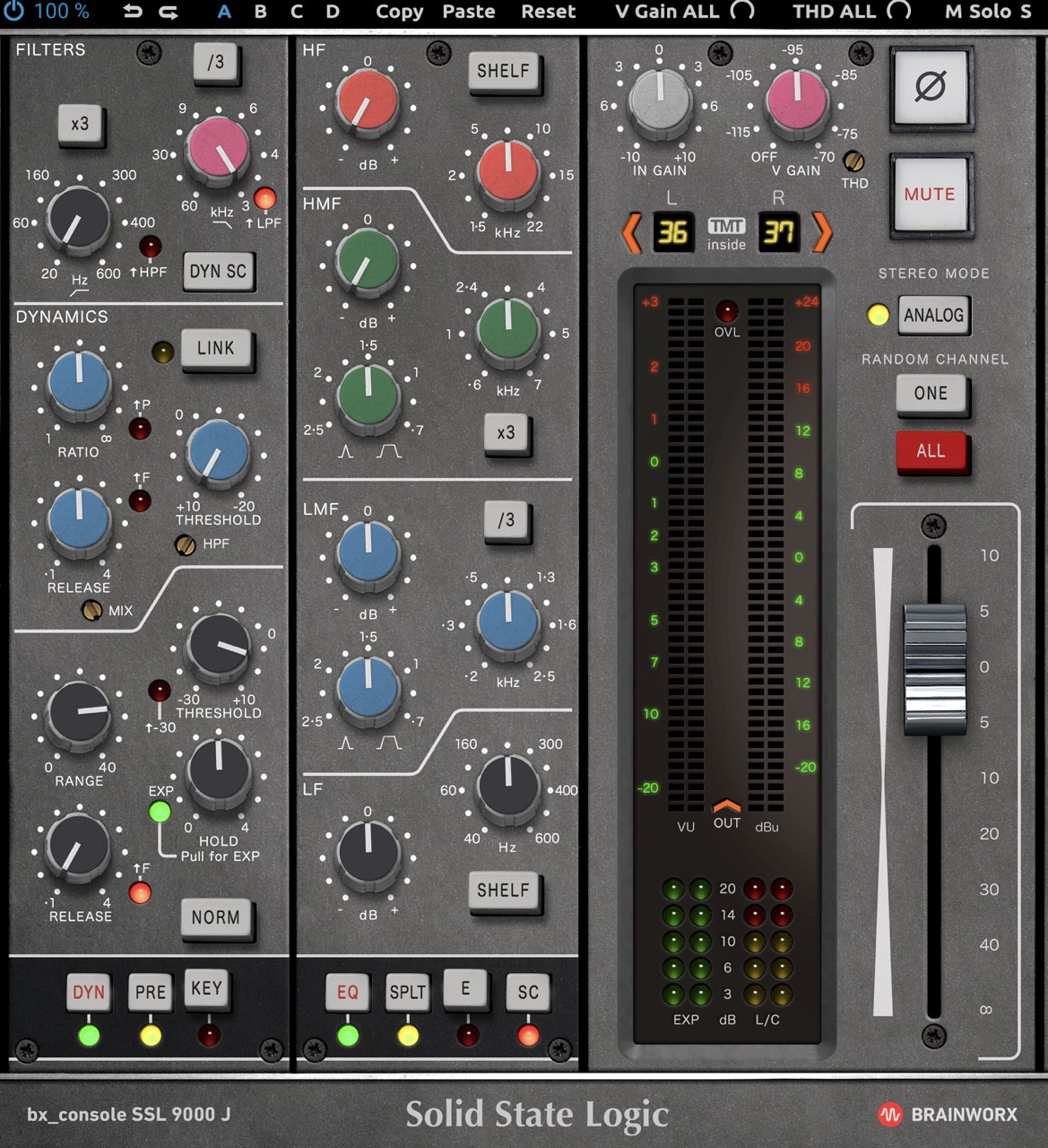Open the zoom percentage control

click(63, 12)
